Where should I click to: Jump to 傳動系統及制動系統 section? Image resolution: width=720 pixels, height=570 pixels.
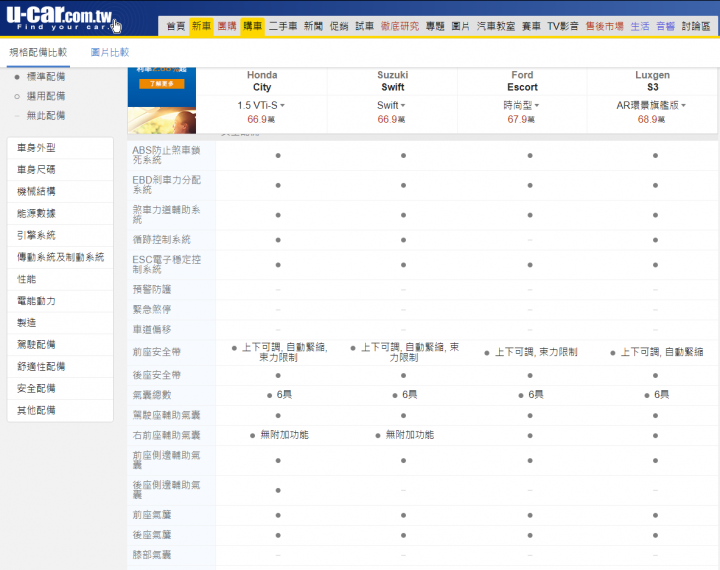pos(60,257)
